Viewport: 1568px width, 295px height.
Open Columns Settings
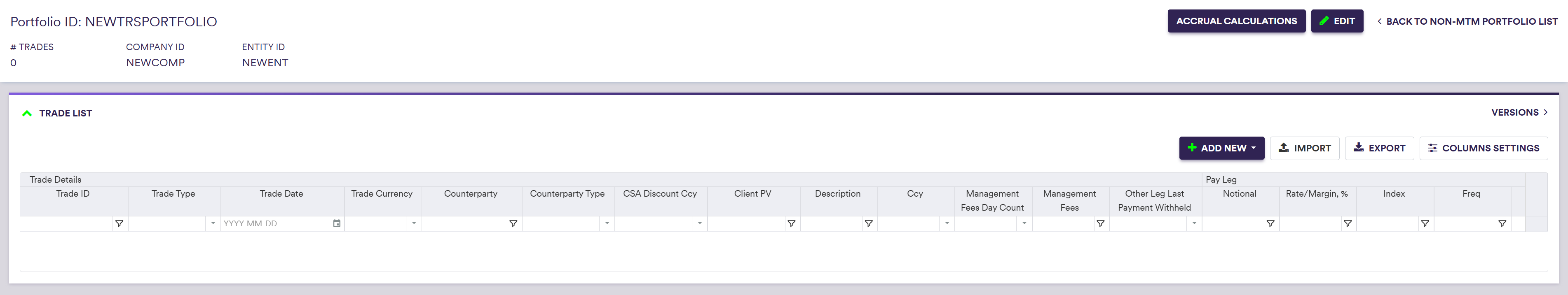tap(1484, 149)
